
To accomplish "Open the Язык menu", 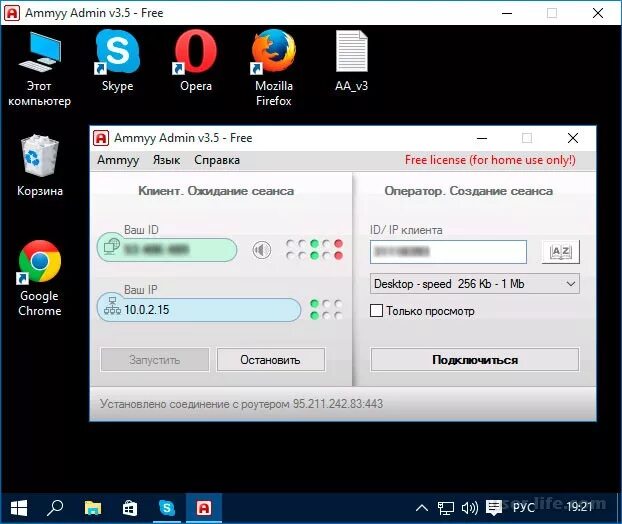I will pyautogui.click(x=166, y=160).
